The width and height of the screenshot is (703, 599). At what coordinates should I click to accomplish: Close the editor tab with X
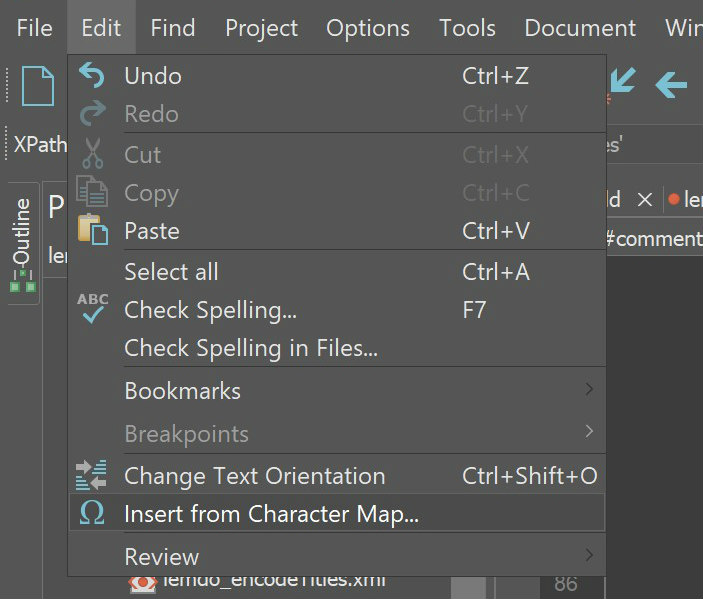pyautogui.click(x=645, y=200)
